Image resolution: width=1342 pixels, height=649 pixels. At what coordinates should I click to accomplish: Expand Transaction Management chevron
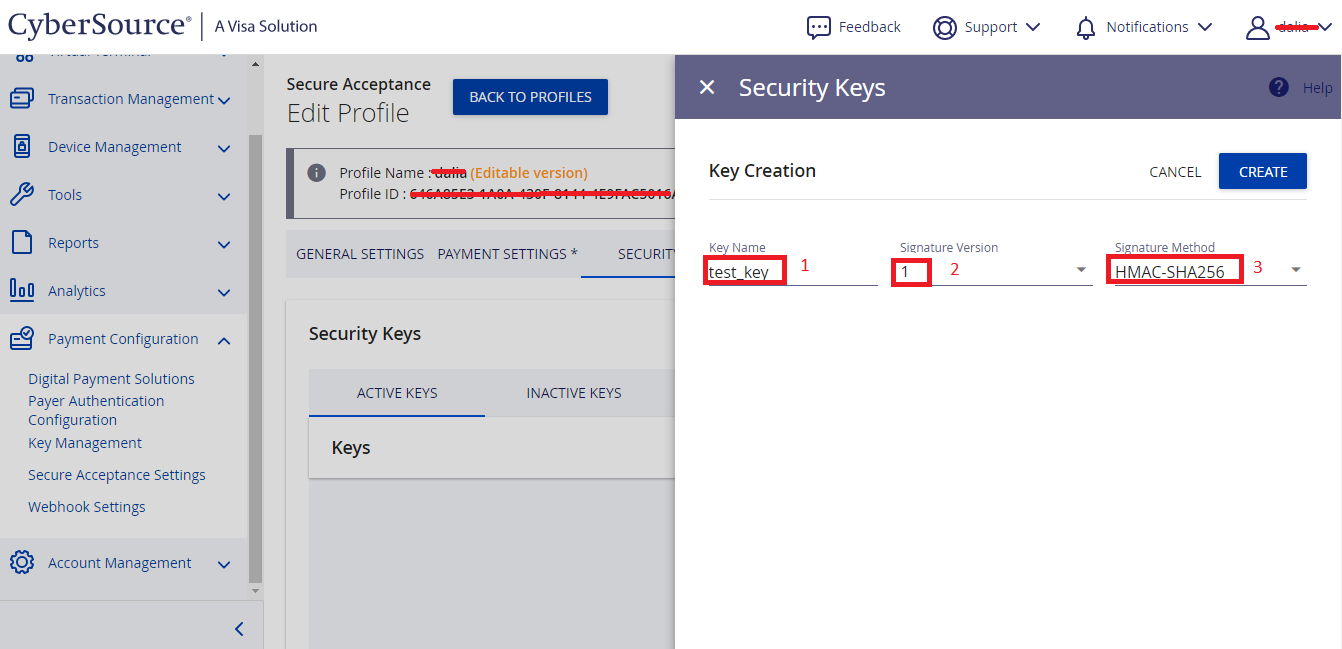pyautogui.click(x=224, y=100)
